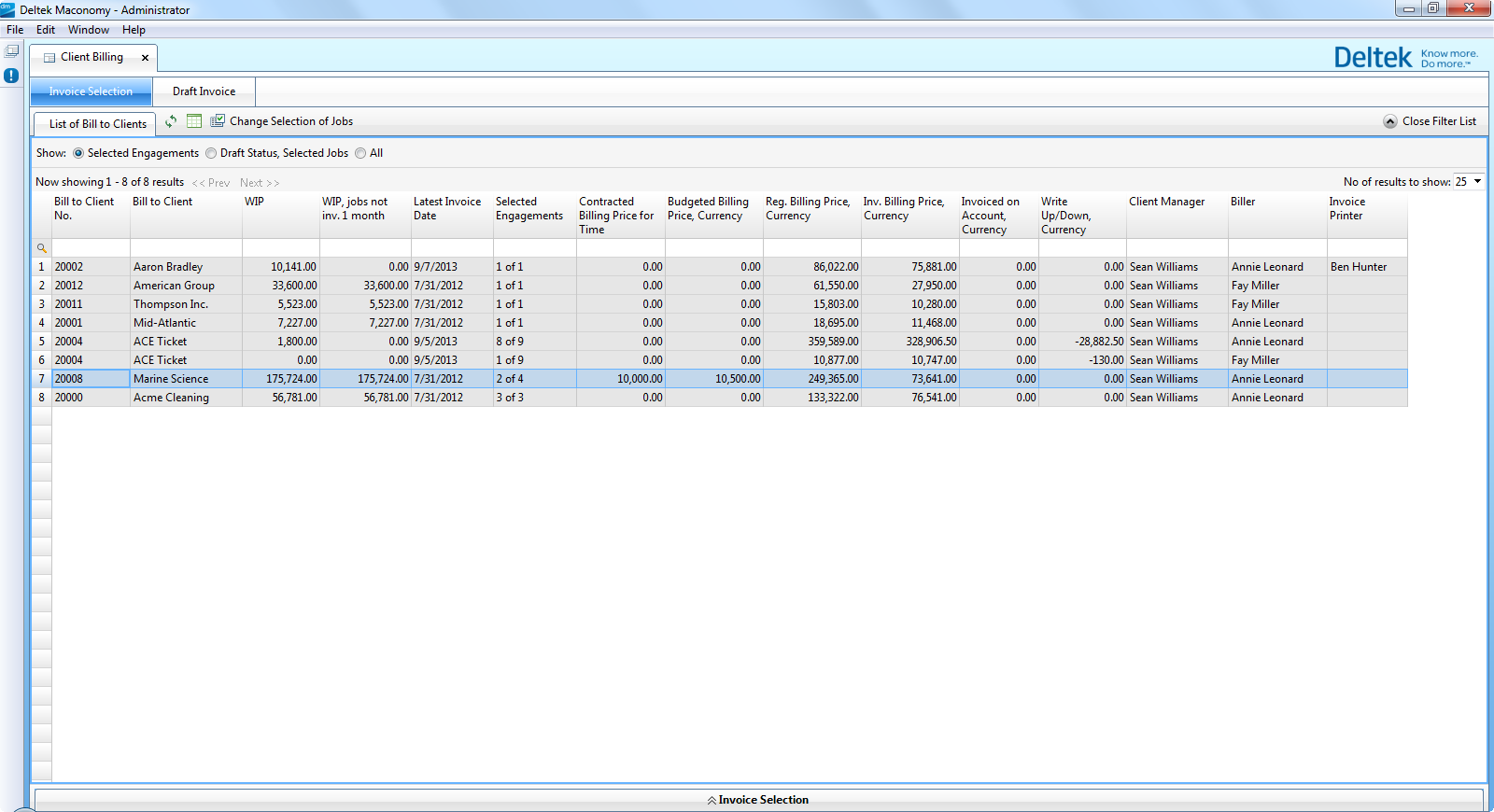The image size is (1494, 812).
Task: Click the Close Filter List arrow icon
Action: (x=1390, y=121)
